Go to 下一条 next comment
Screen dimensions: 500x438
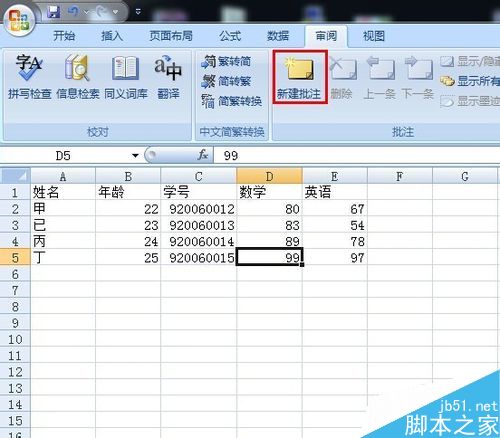coord(418,78)
